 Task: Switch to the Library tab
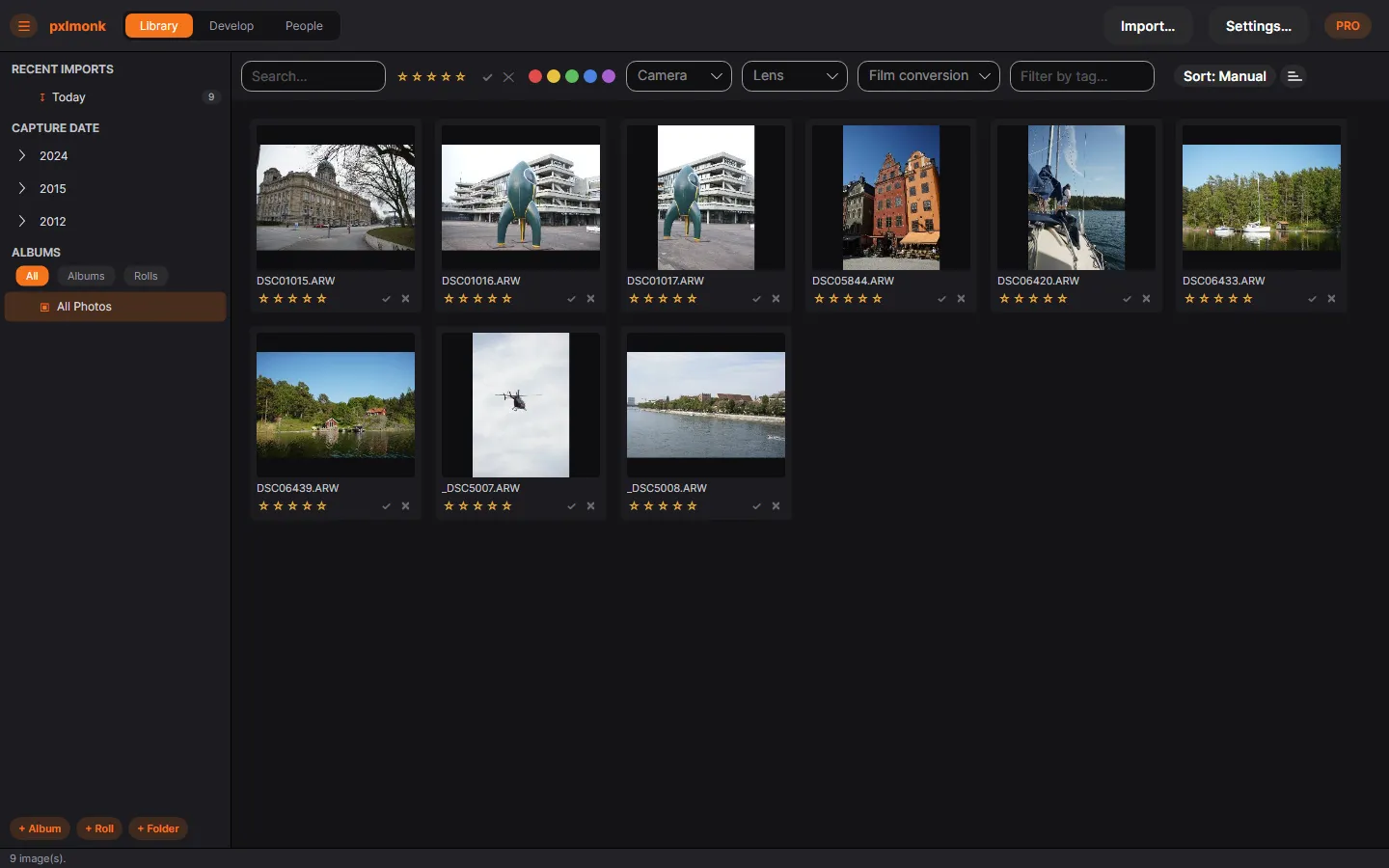point(158,26)
